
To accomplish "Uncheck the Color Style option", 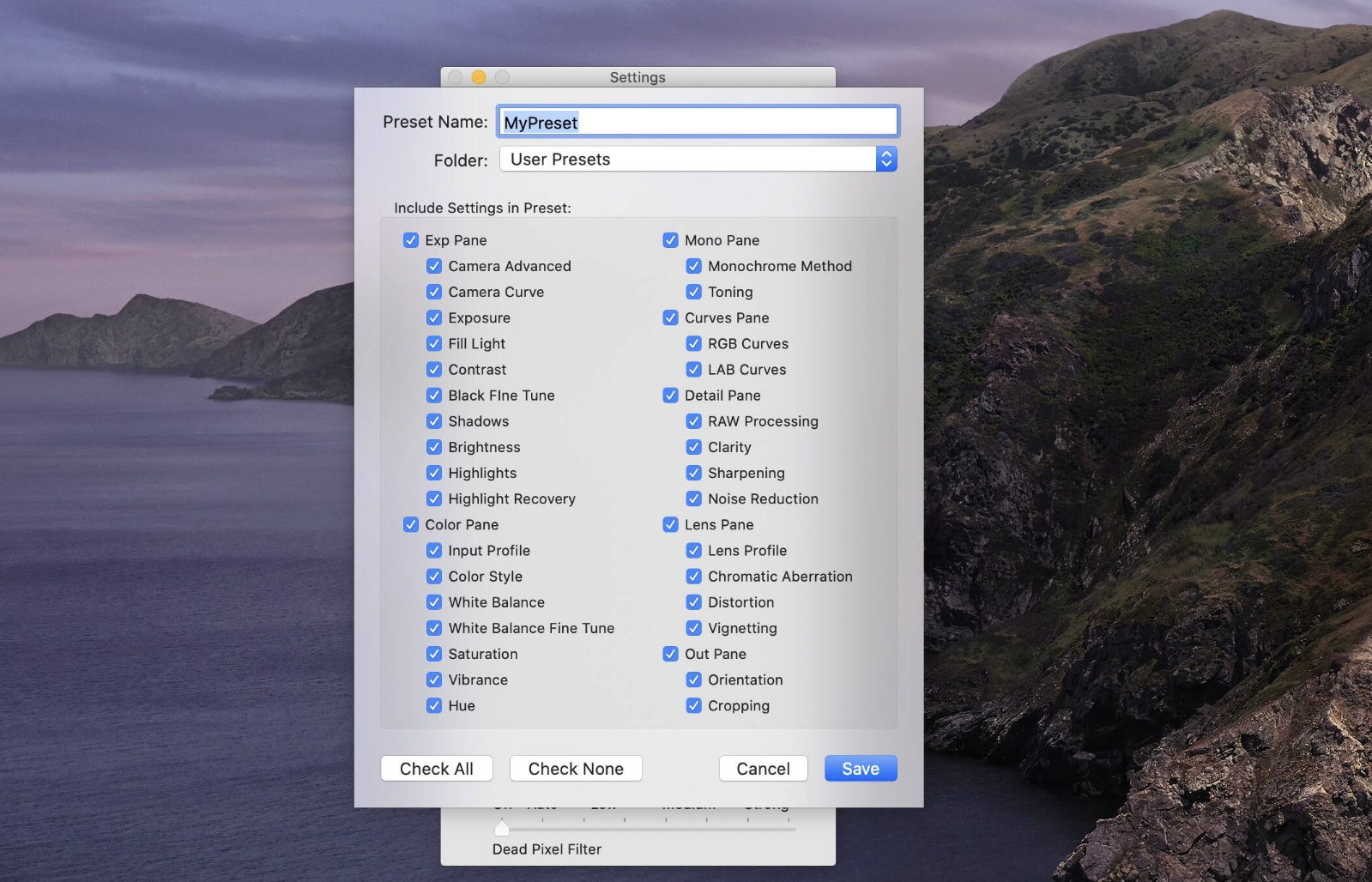I will pyautogui.click(x=434, y=577).
